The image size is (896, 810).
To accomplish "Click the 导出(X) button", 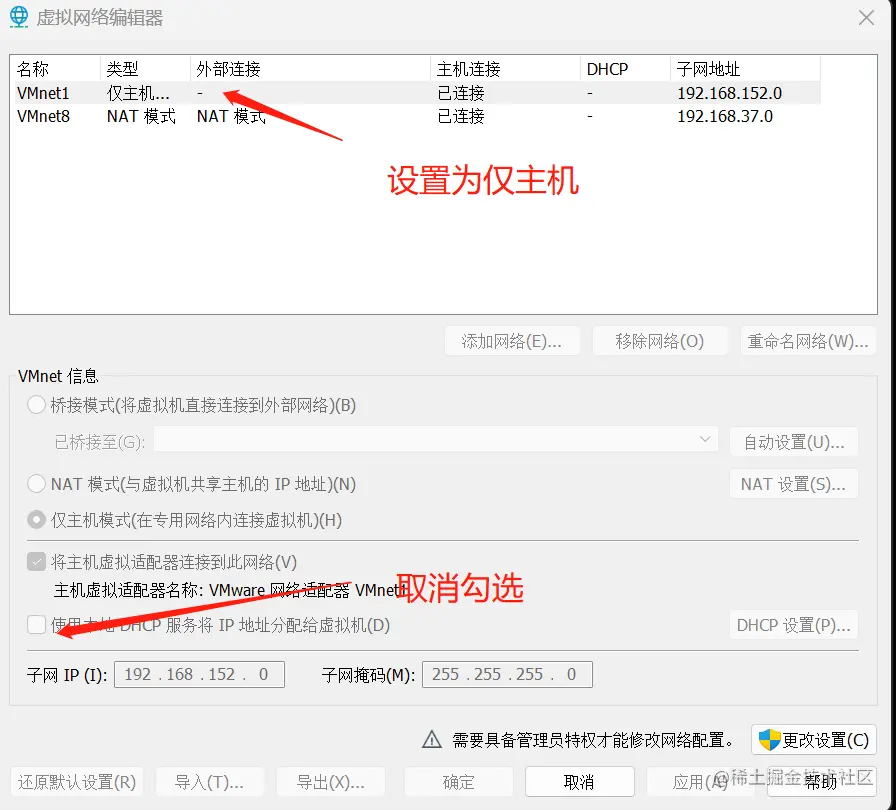I will pyautogui.click(x=330, y=781).
